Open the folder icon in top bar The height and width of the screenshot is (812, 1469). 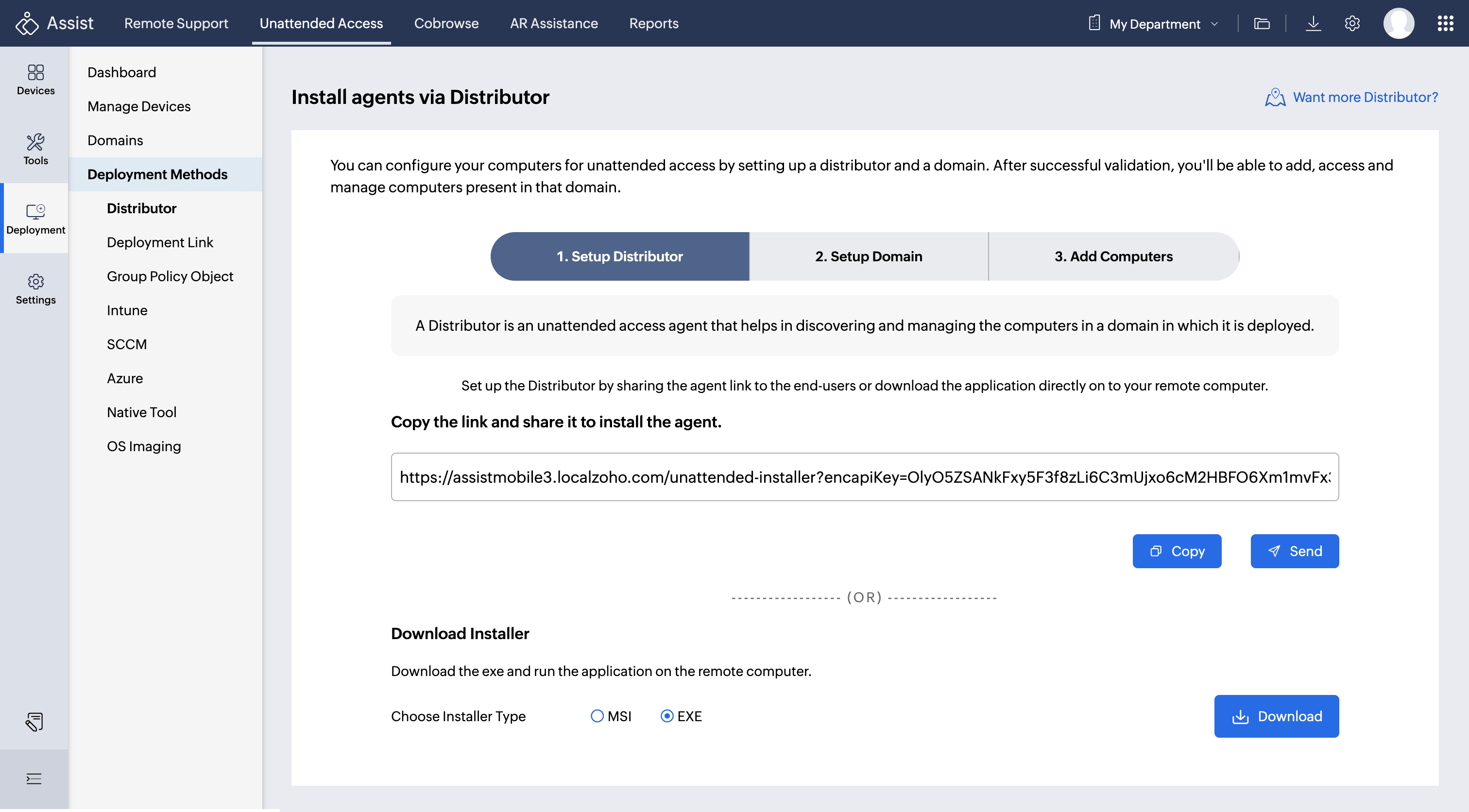tap(1262, 23)
